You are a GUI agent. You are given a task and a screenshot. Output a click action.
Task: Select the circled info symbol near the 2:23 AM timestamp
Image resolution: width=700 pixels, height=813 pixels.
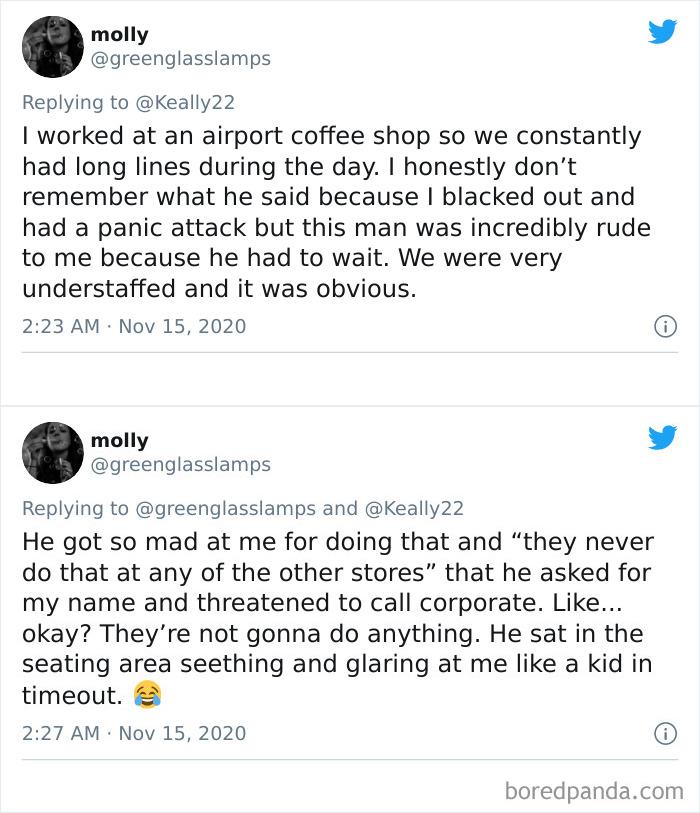tap(665, 326)
